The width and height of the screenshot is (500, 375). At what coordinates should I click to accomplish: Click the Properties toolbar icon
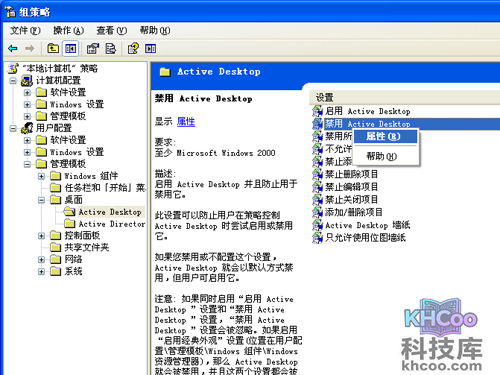[x=93, y=49]
